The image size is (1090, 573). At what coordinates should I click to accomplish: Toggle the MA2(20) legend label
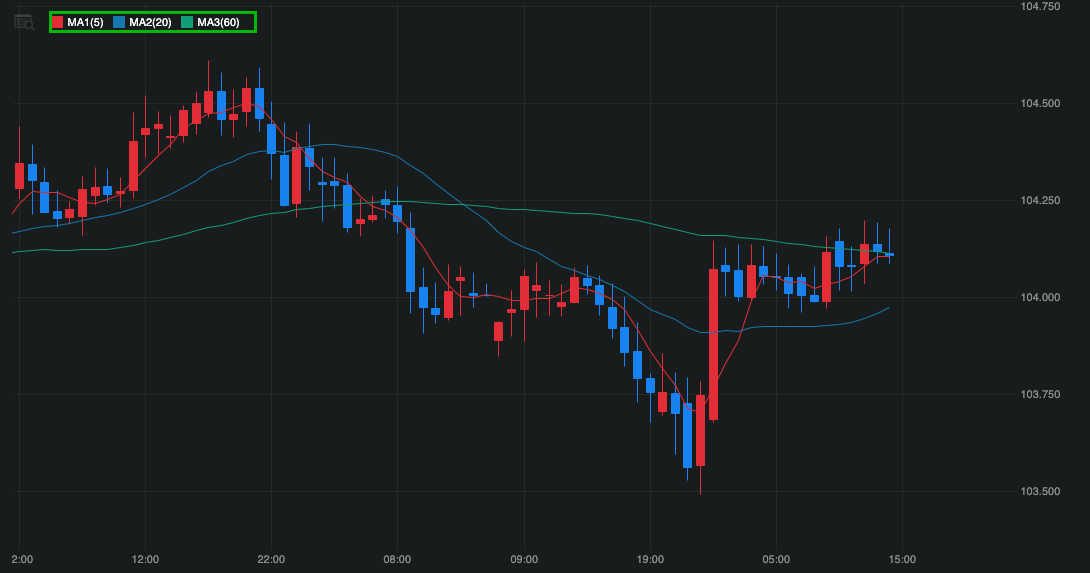tap(150, 22)
